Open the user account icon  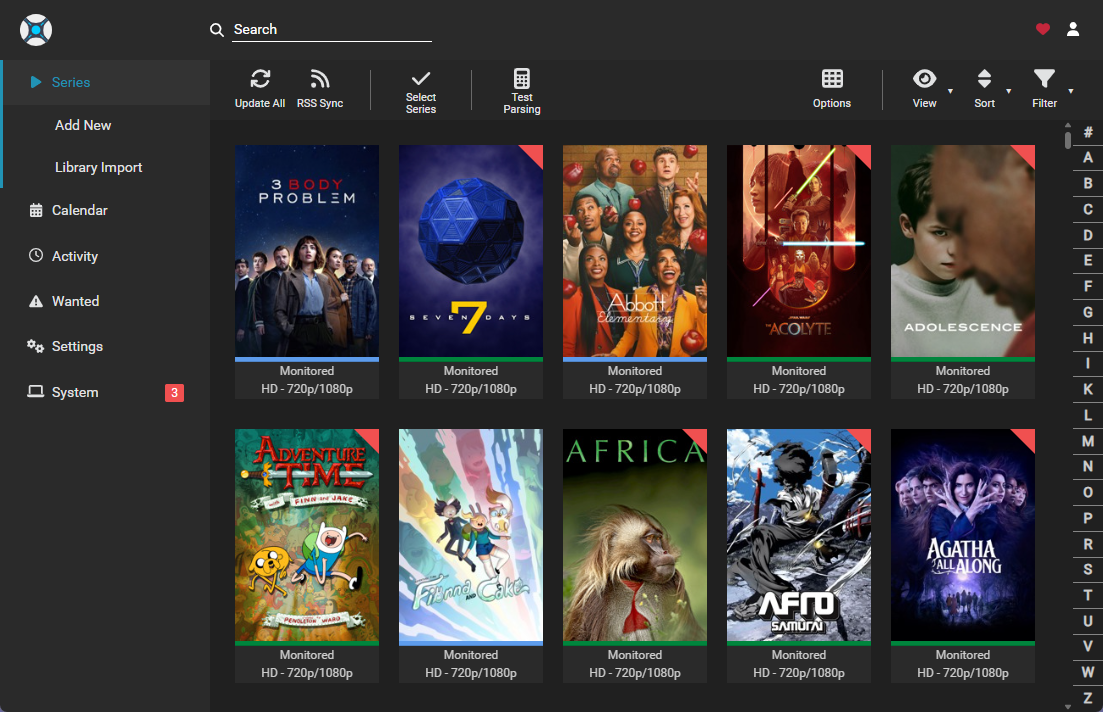1073,29
